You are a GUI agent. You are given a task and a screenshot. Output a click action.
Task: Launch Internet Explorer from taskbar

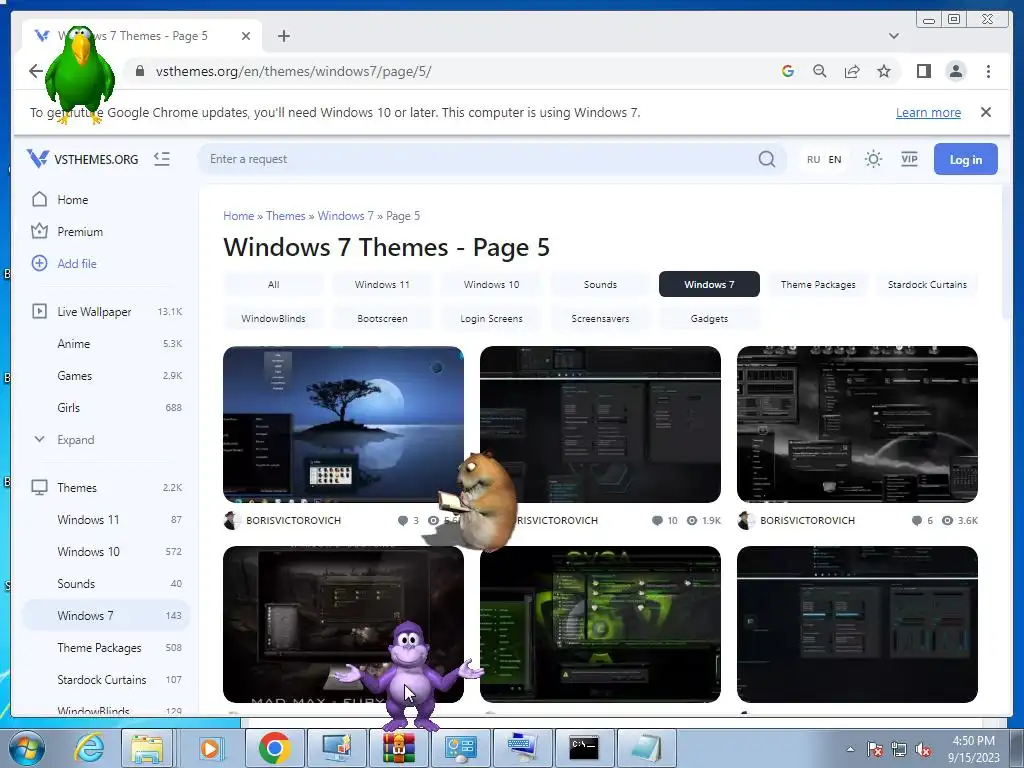89,748
